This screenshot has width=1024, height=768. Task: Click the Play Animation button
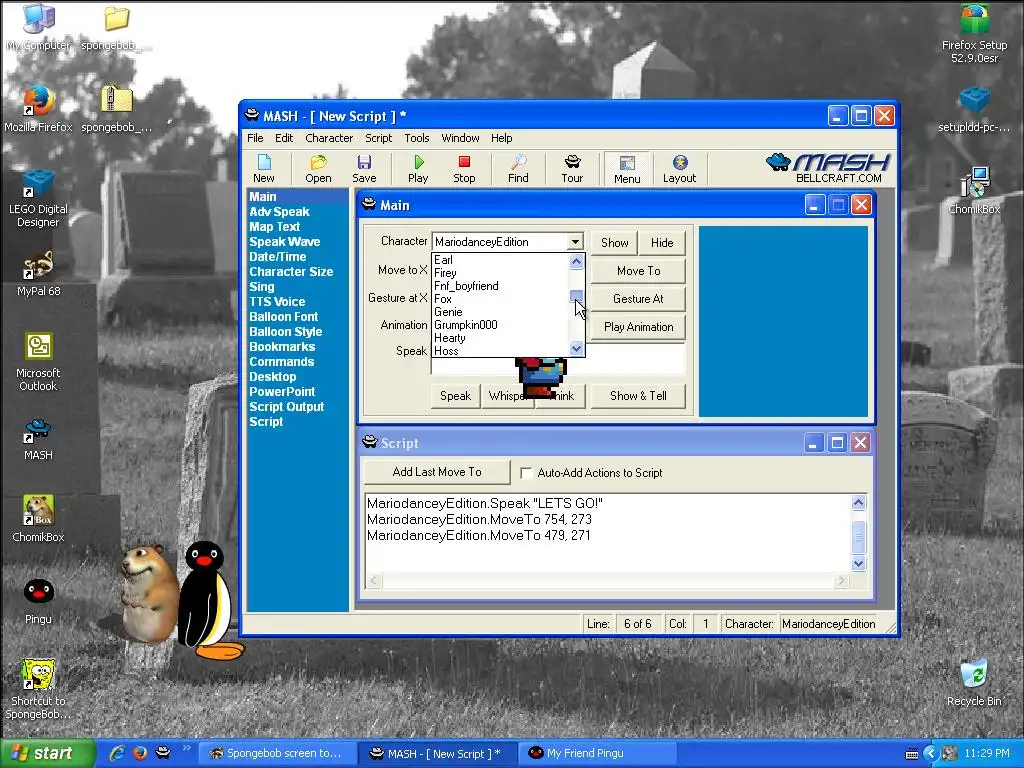click(638, 327)
